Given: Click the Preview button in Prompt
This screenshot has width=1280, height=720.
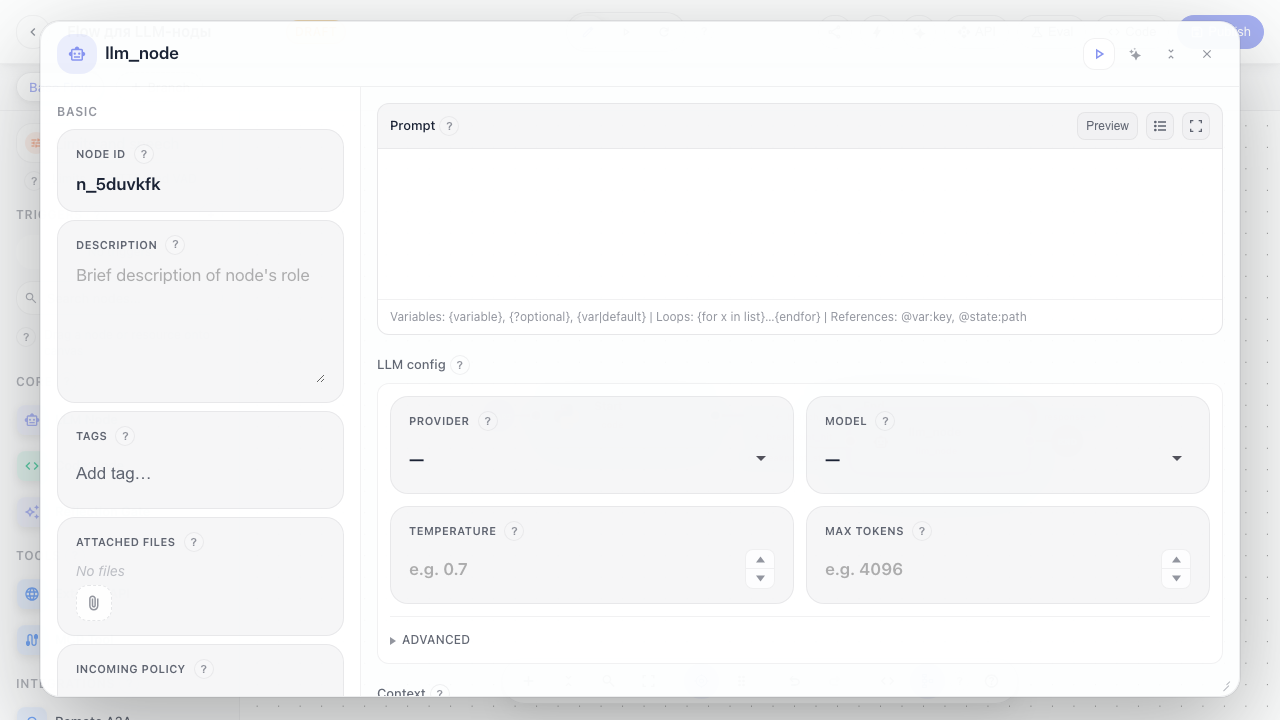Looking at the screenshot, I should 1107,126.
